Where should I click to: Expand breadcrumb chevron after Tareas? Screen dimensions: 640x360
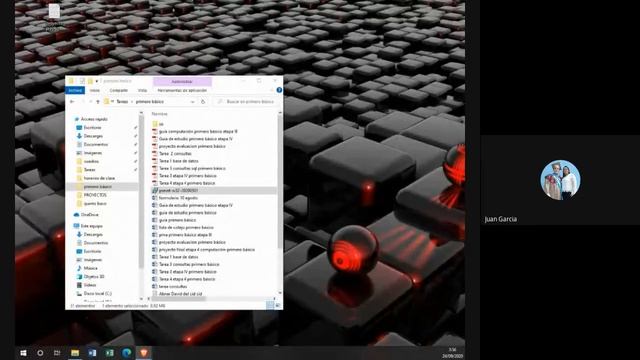pyautogui.click(x=131, y=102)
